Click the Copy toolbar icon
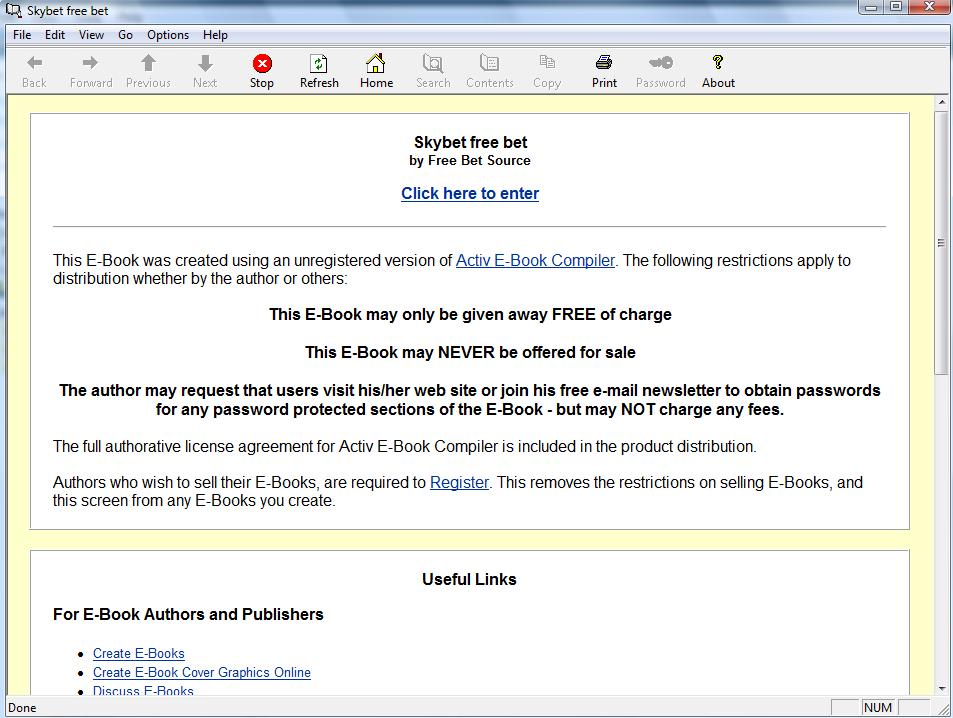The width and height of the screenshot is (953, 718). click(546, 61)
